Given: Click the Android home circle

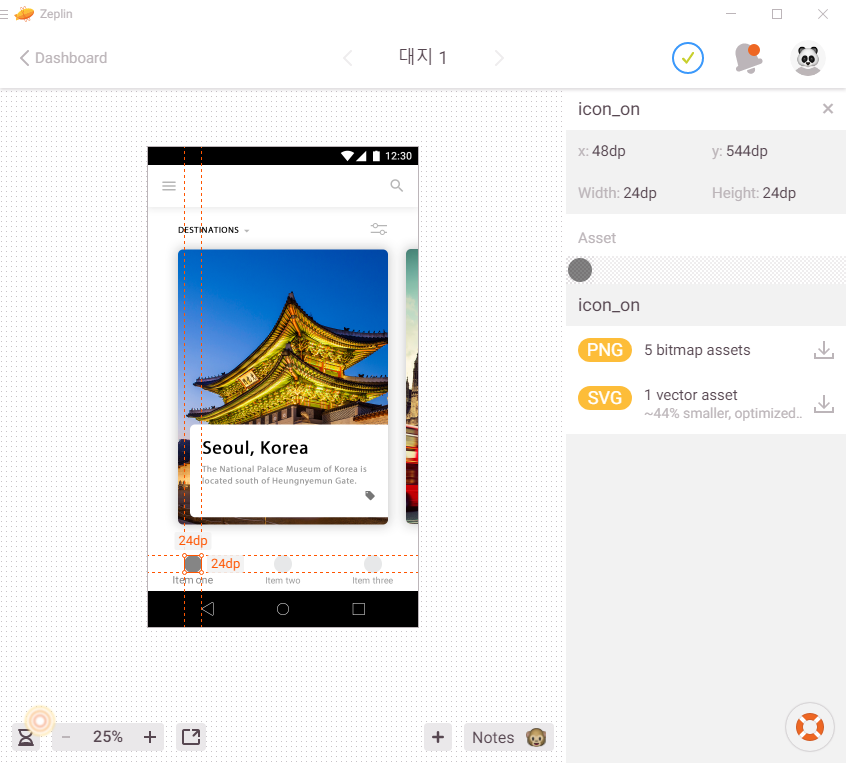Looking at the screenshot, I should [283, 609].
